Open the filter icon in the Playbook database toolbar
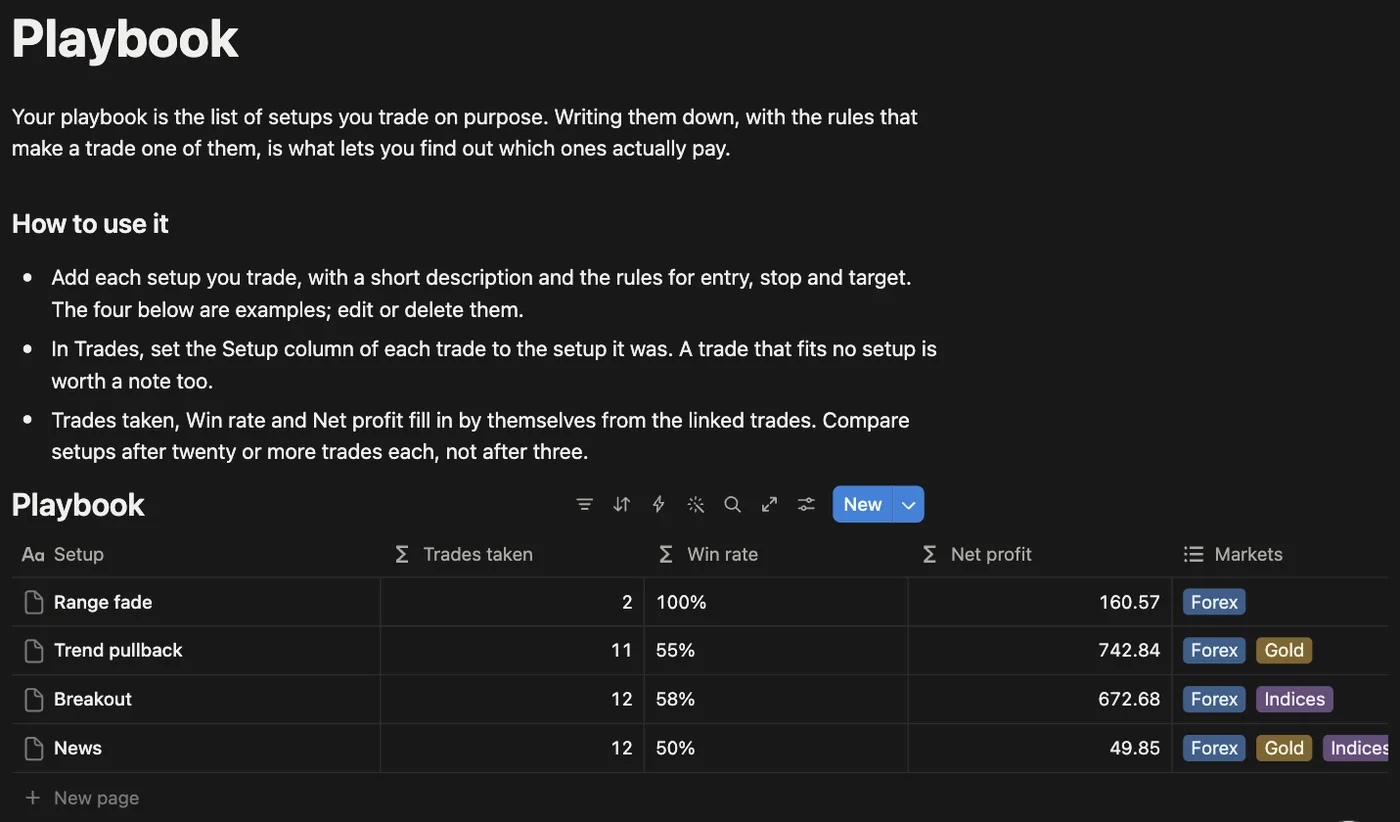Image resolution: width=1400 pixels, height=822 pixels. 585,504
